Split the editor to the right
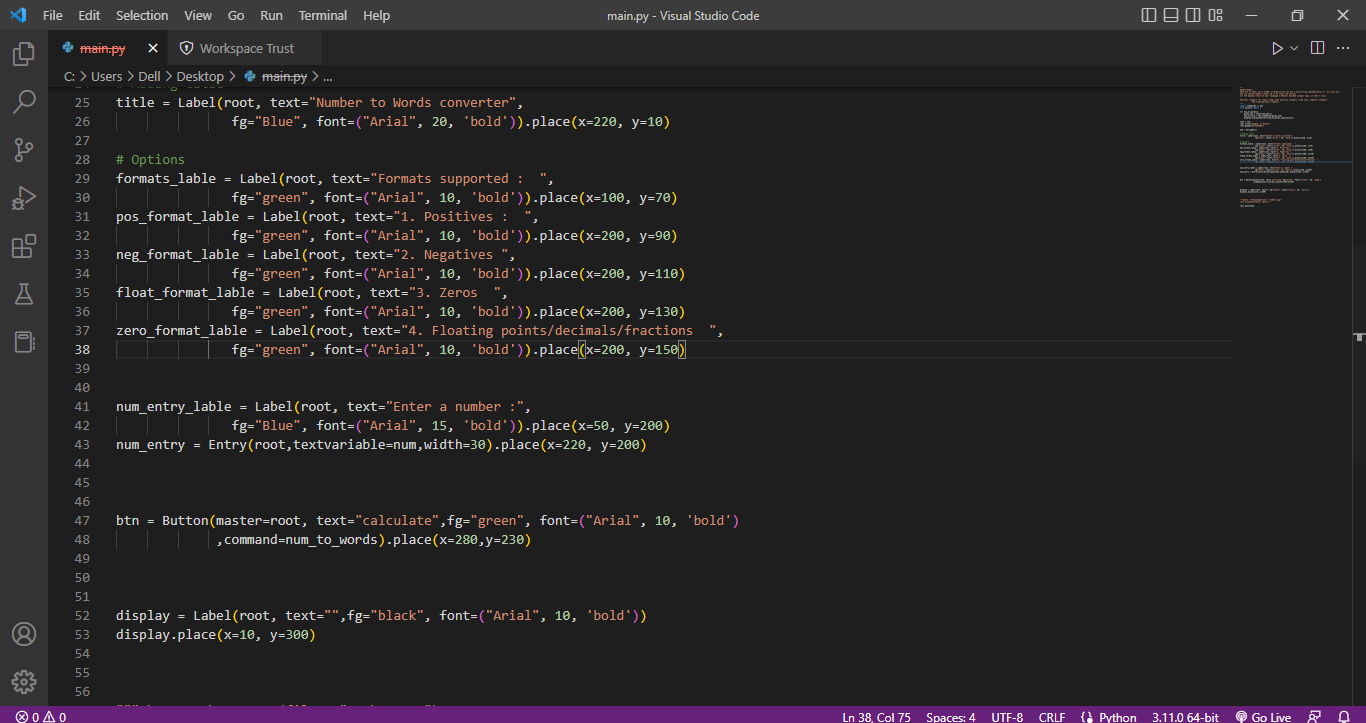 (1317, 48)
